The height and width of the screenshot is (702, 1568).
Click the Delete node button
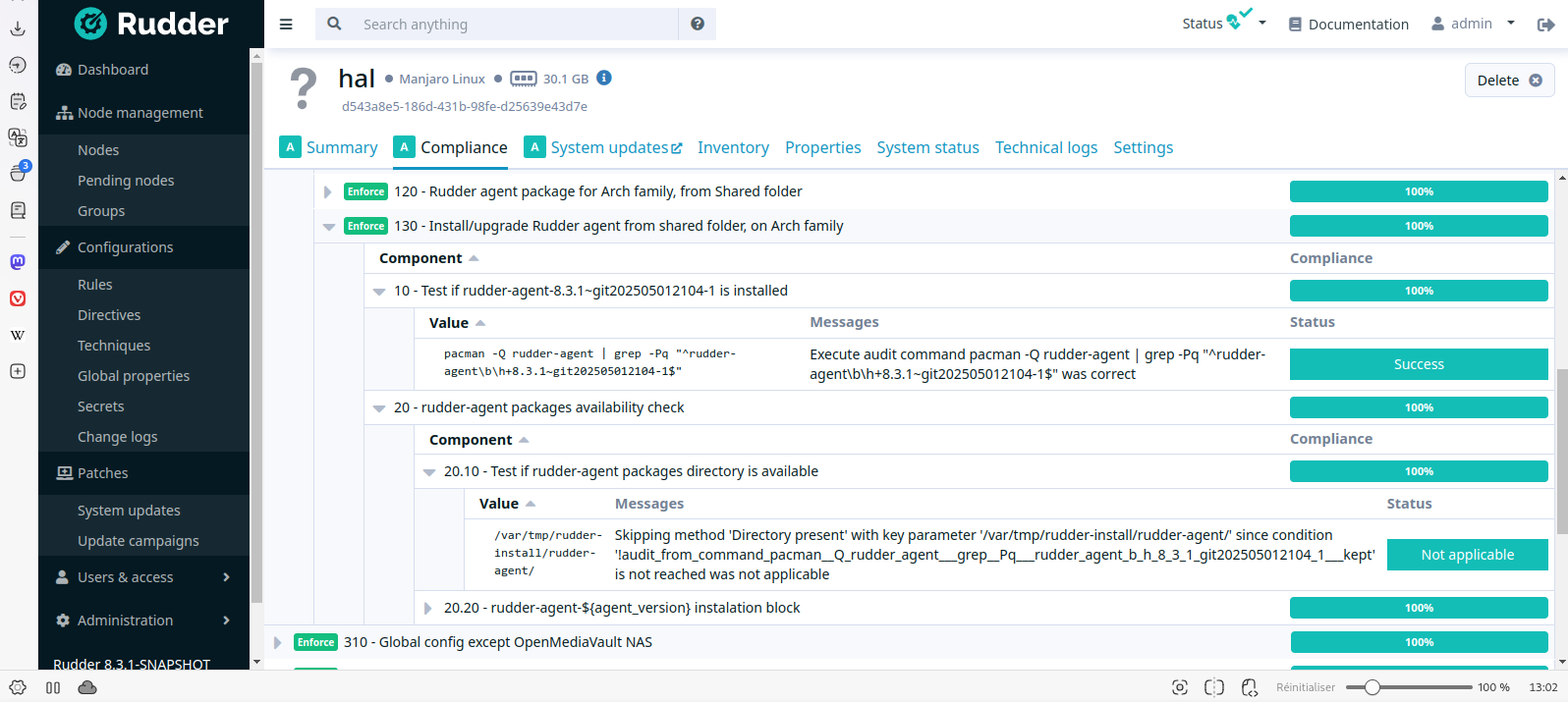[x=1509, y=81]
